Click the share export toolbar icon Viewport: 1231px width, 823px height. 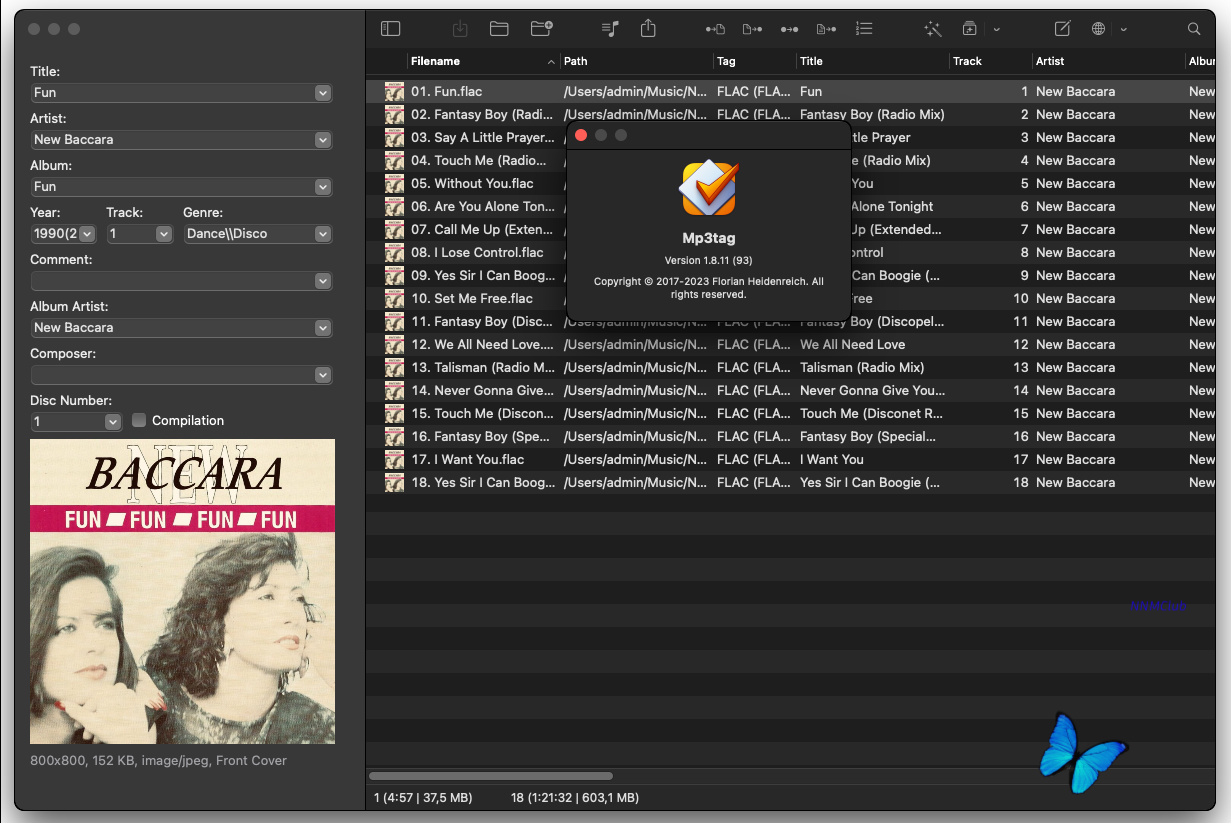(648, 29)
